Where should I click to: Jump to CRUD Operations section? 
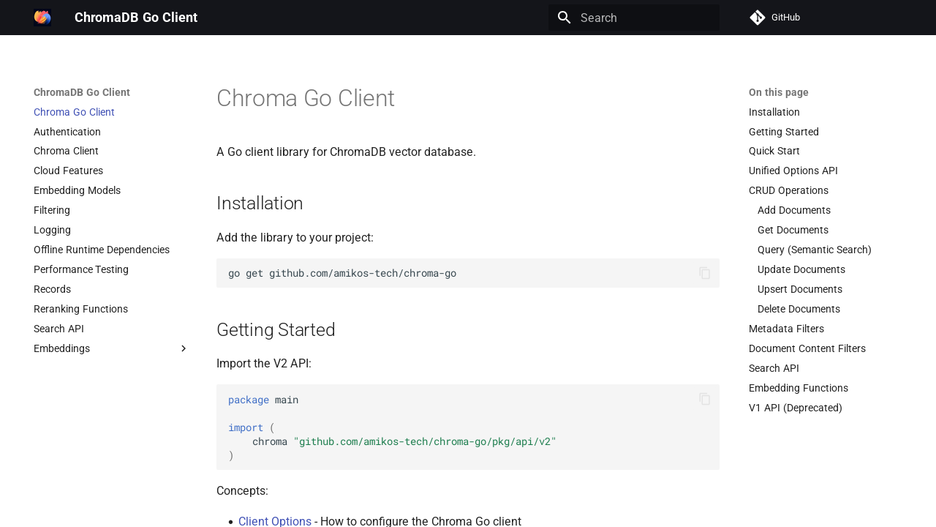point(788,190)
